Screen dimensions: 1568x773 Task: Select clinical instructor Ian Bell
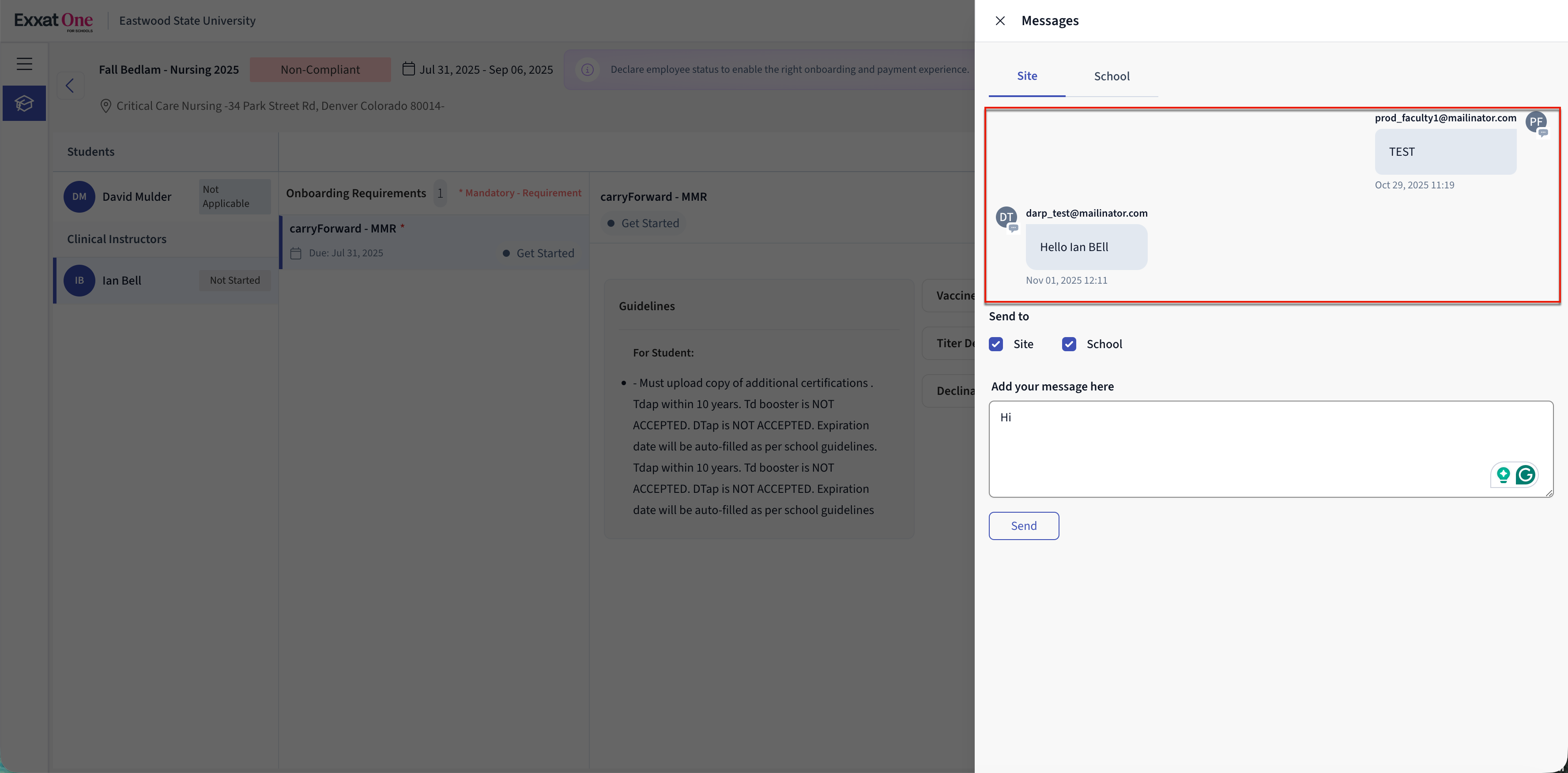[x=122, y=280]
